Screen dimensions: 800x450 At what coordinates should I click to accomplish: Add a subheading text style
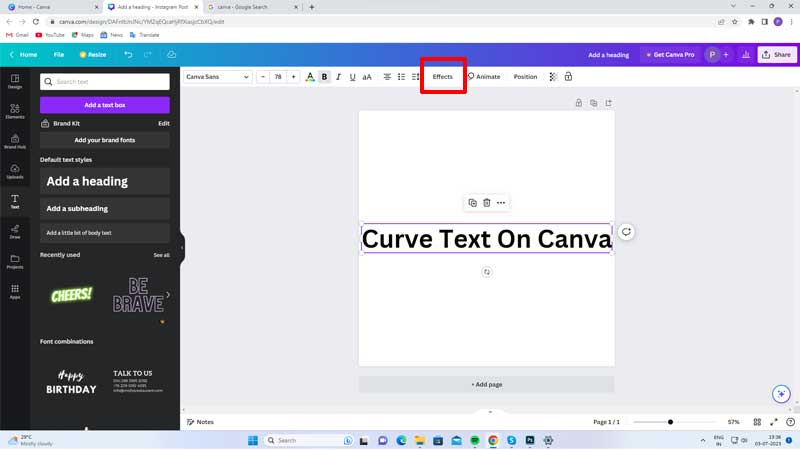105,209
